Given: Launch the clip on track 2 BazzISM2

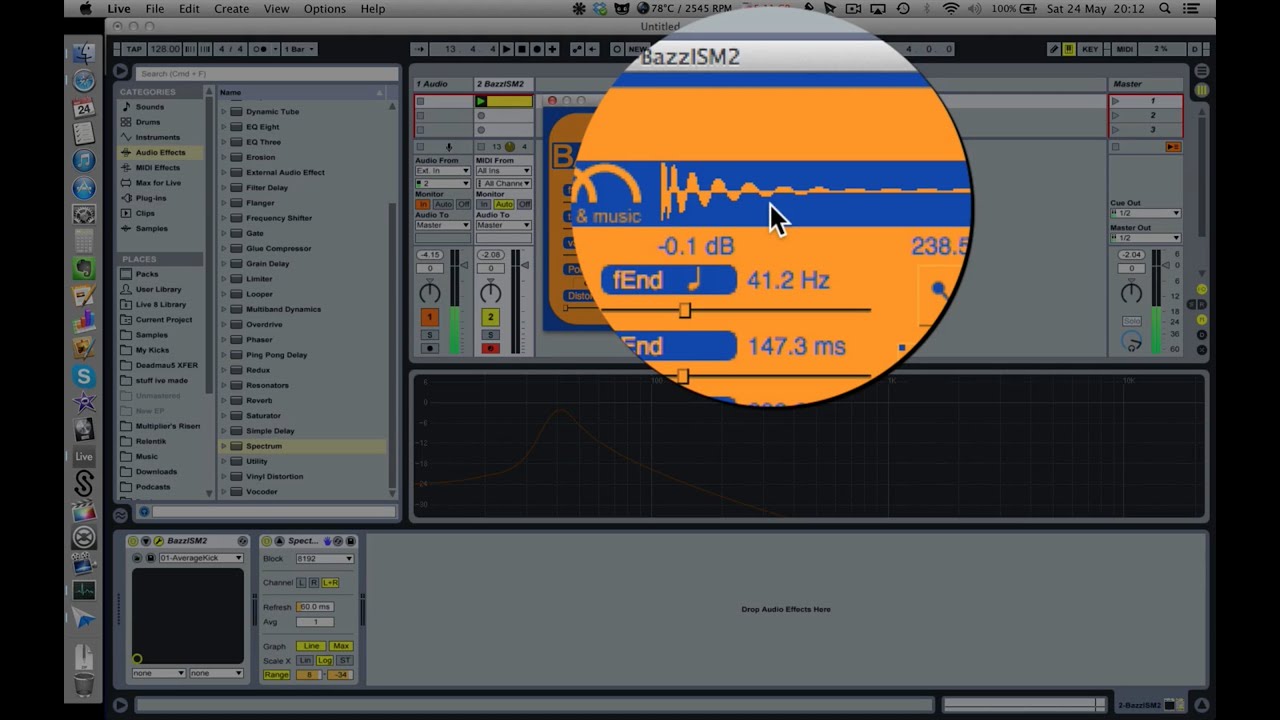Looking at the screenshot, I should (481, 101).
